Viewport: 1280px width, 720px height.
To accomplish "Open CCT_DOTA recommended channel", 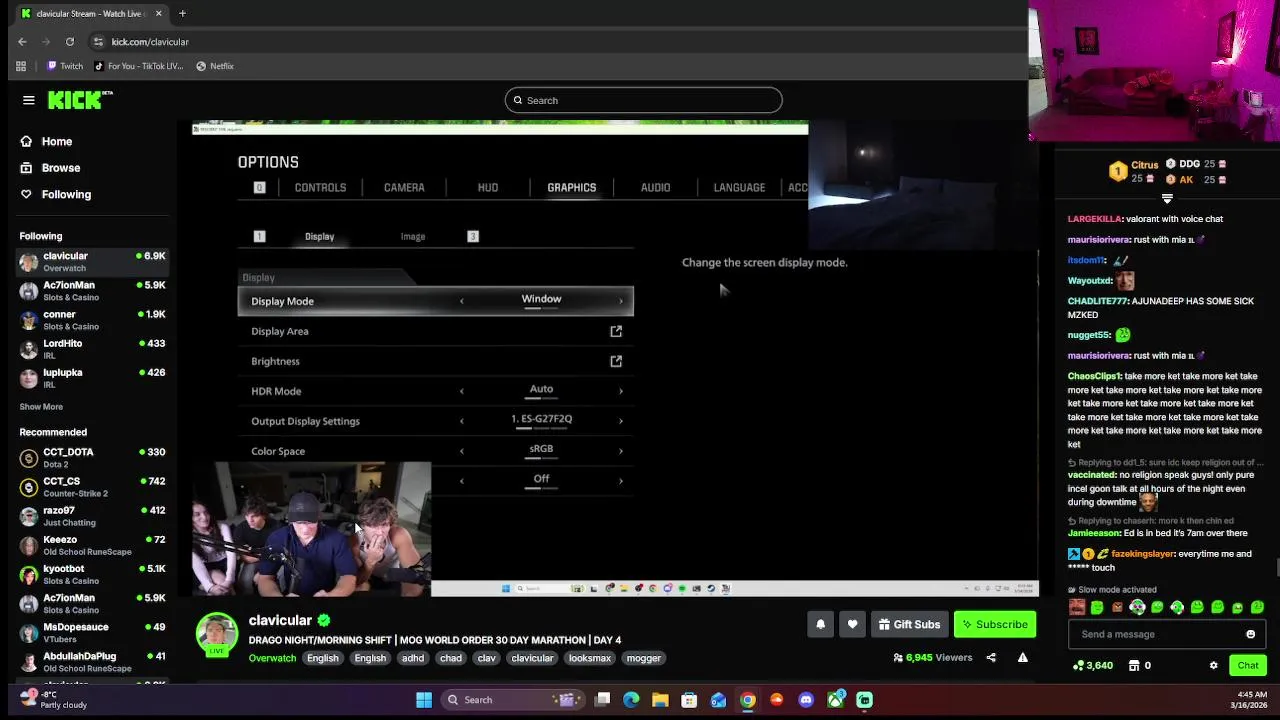I will (92, 458).
